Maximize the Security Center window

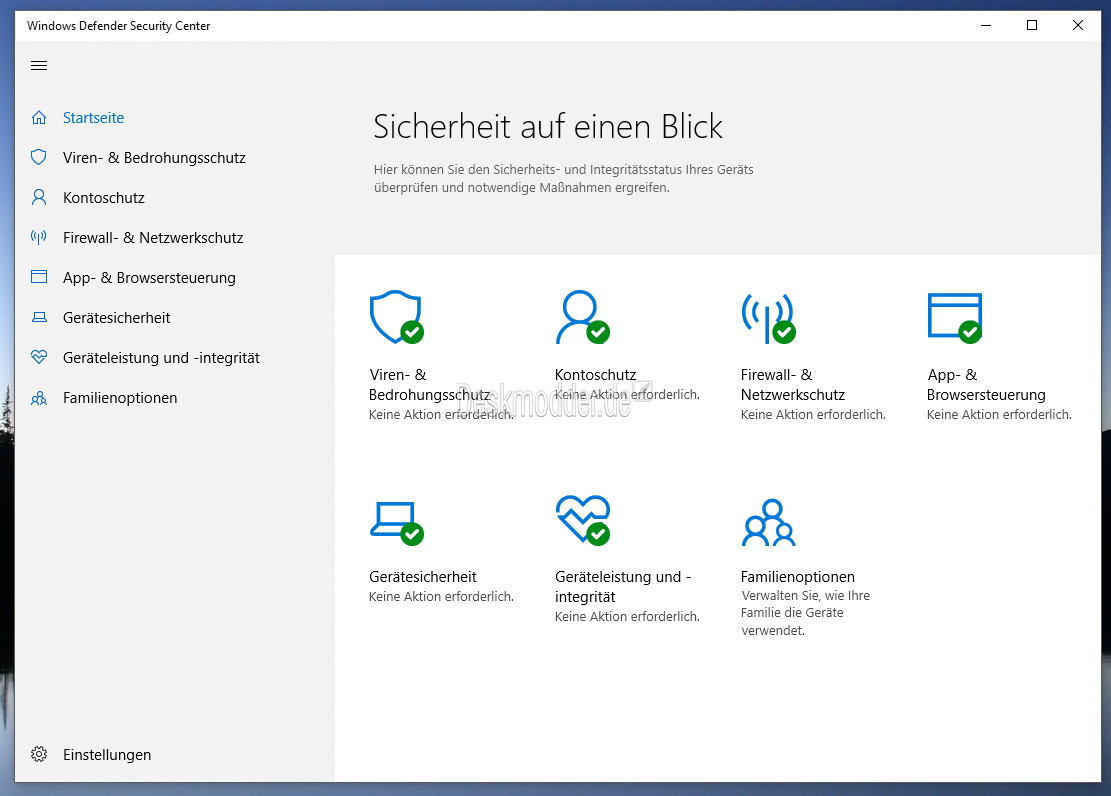pyautogui.click(x=1032, y=26)
